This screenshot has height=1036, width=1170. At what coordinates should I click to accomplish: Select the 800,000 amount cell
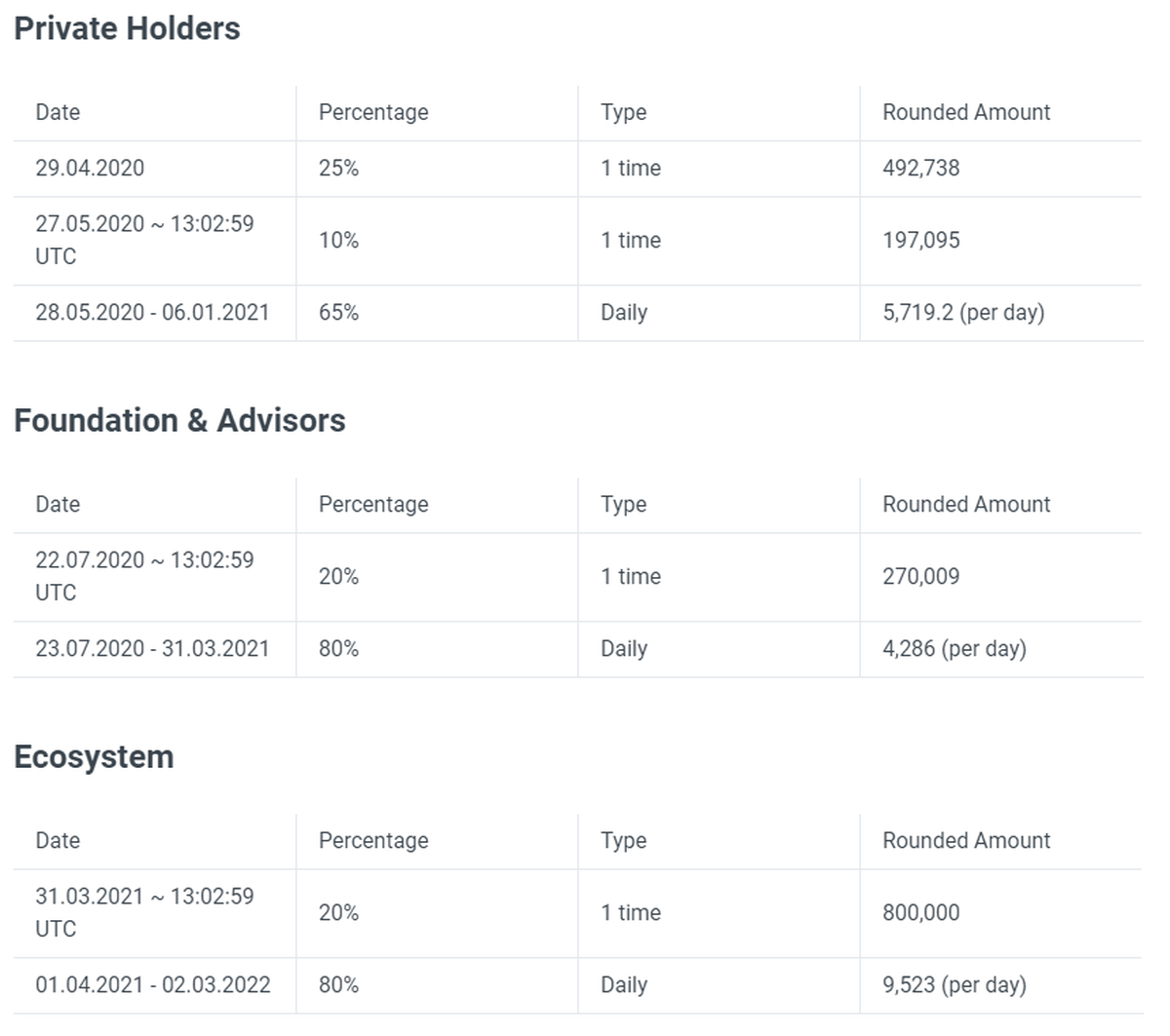920,912
